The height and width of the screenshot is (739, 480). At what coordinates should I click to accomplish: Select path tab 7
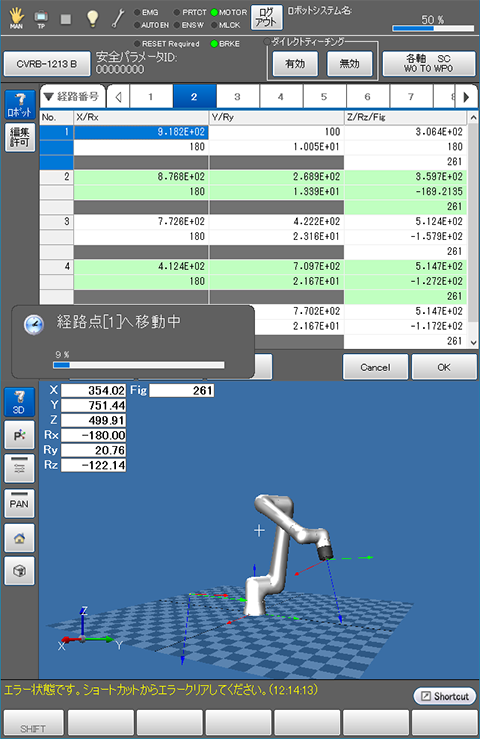point(411,97)
